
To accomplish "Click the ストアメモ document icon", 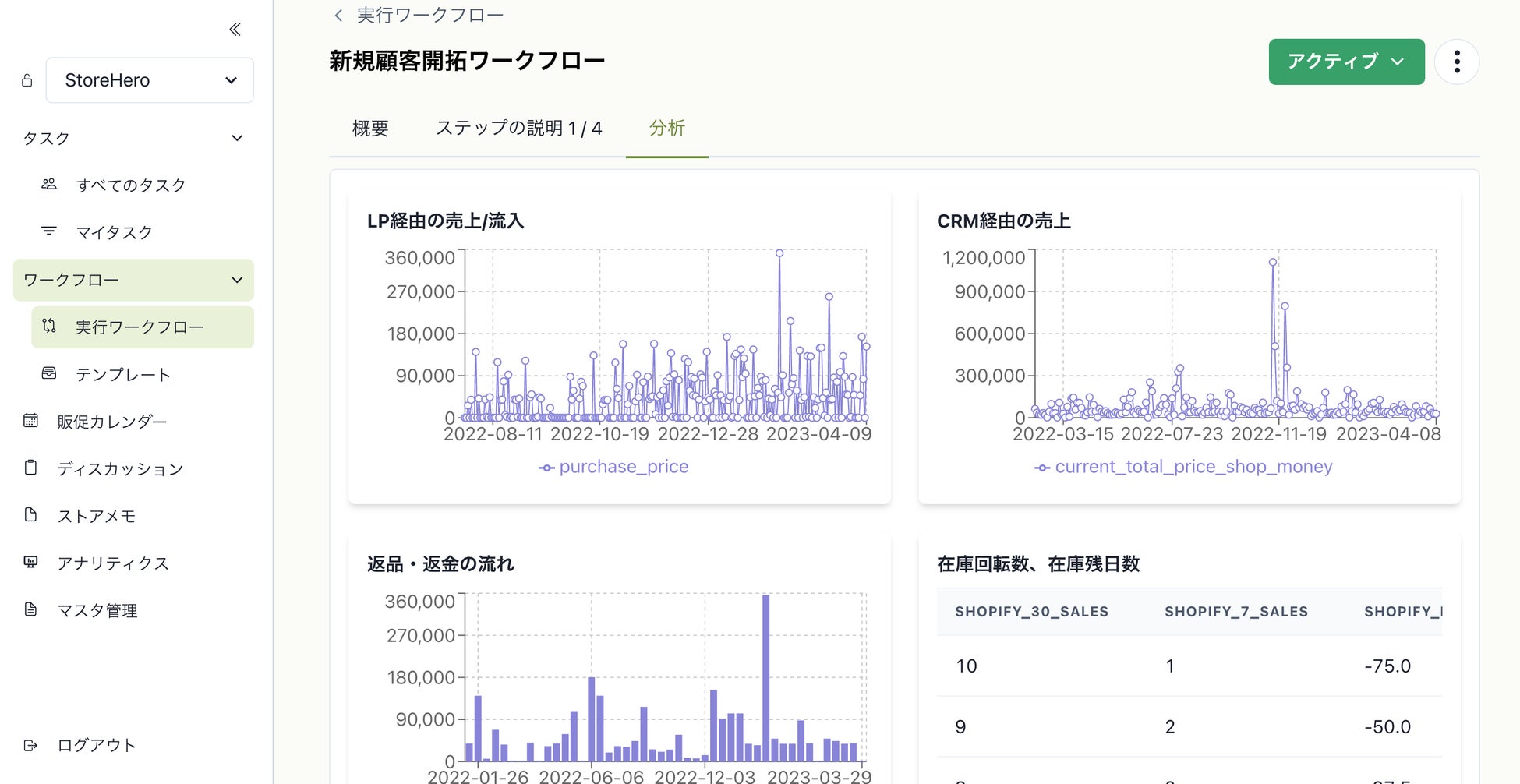I will [30, 515].
